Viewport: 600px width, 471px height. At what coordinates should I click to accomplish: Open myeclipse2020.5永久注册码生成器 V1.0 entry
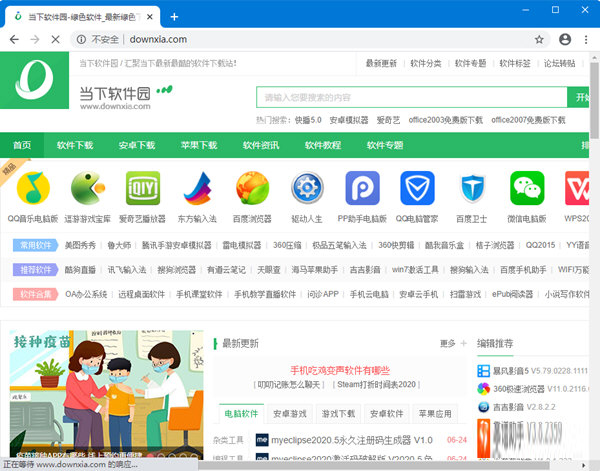[352, 440]
